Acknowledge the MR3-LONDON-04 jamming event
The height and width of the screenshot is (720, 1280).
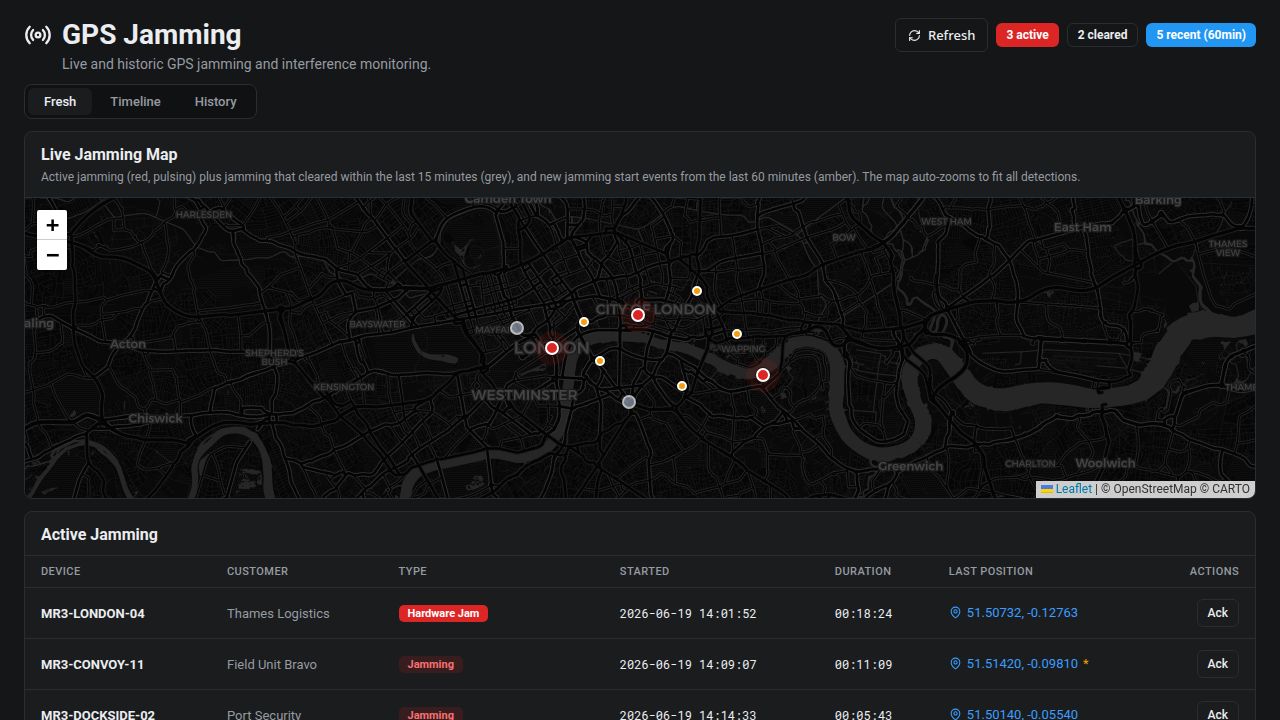tap(1217, 613)
